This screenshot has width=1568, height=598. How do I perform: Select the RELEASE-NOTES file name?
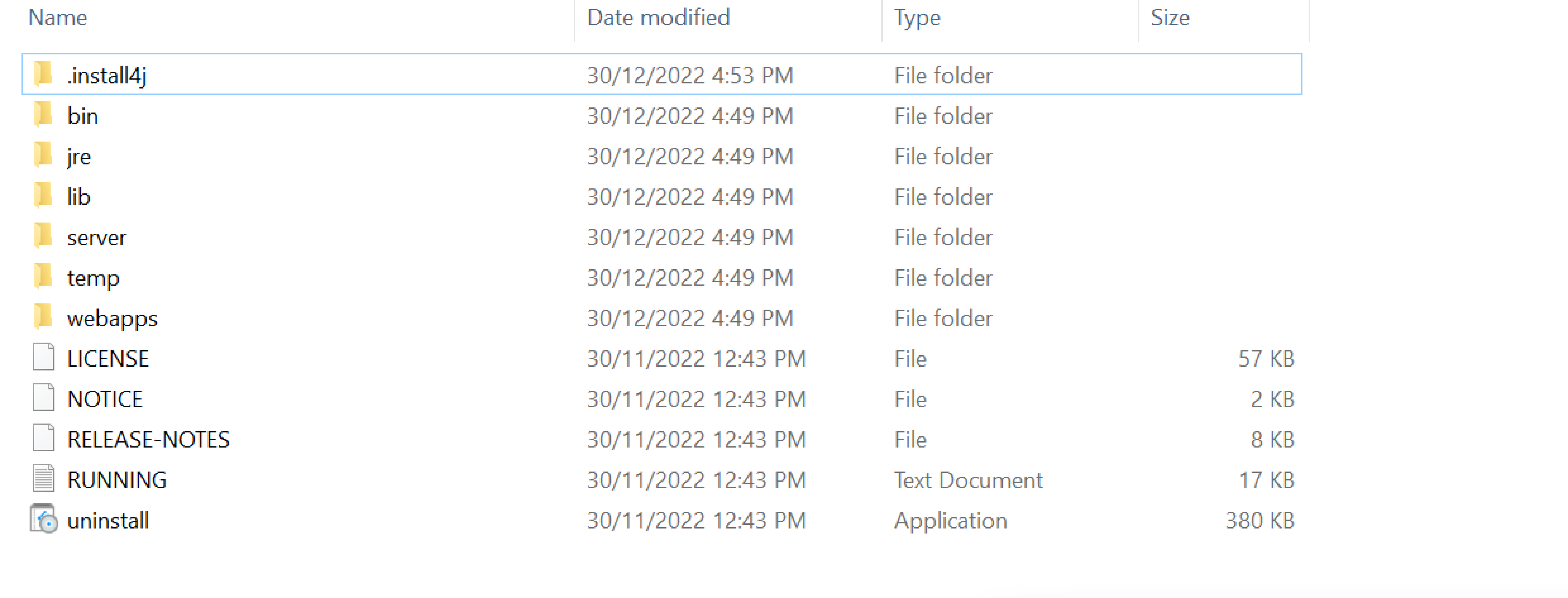pos(148,439)
